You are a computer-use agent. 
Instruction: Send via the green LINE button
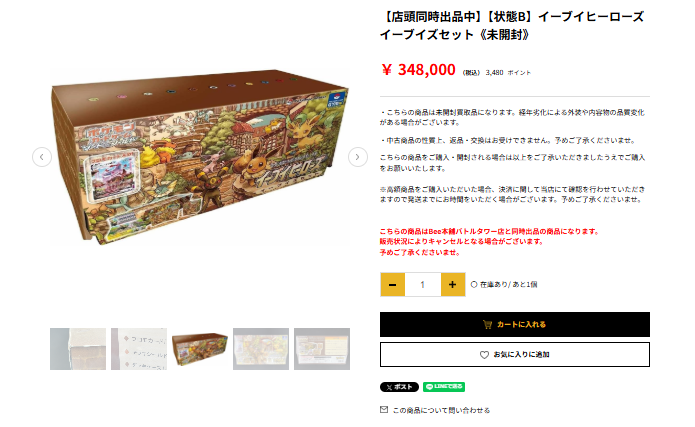(444, 387)
